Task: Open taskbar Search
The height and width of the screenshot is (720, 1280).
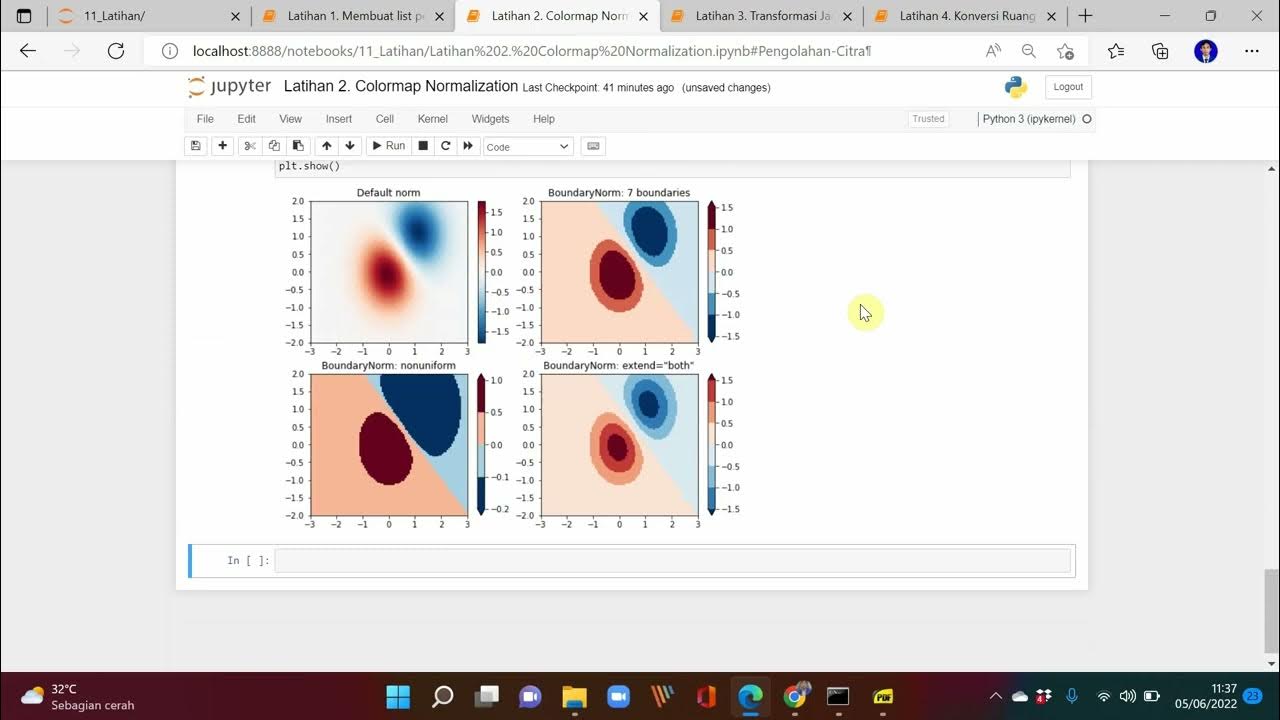Action: 442,696
